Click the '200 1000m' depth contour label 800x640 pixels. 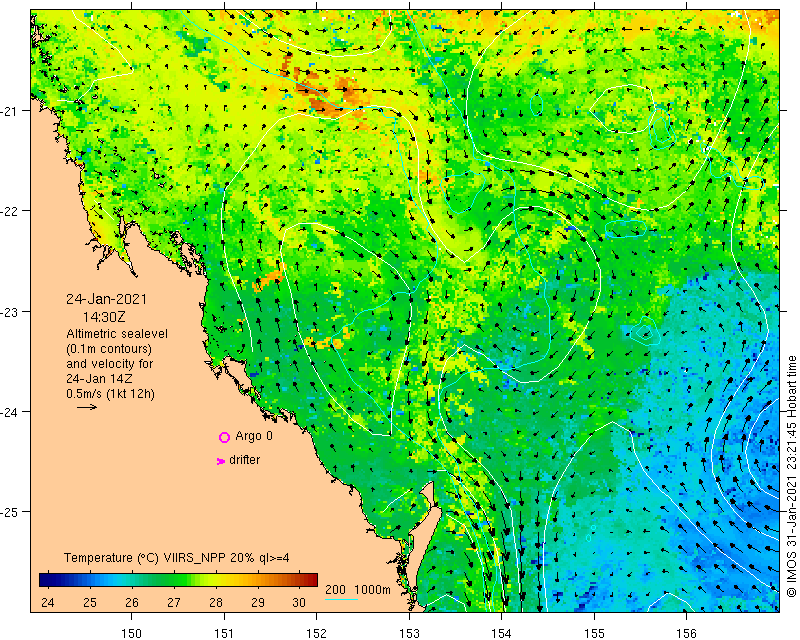358,589
